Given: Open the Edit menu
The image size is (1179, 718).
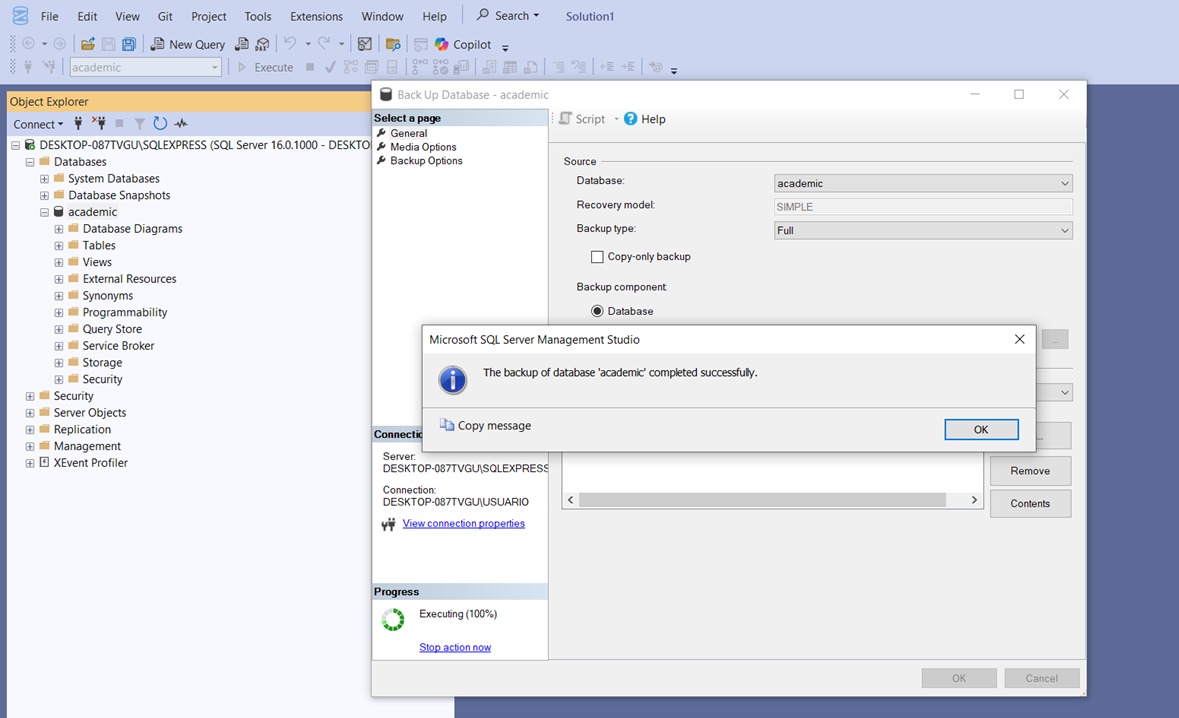Looking at the screenshot, I should [87, 16].
